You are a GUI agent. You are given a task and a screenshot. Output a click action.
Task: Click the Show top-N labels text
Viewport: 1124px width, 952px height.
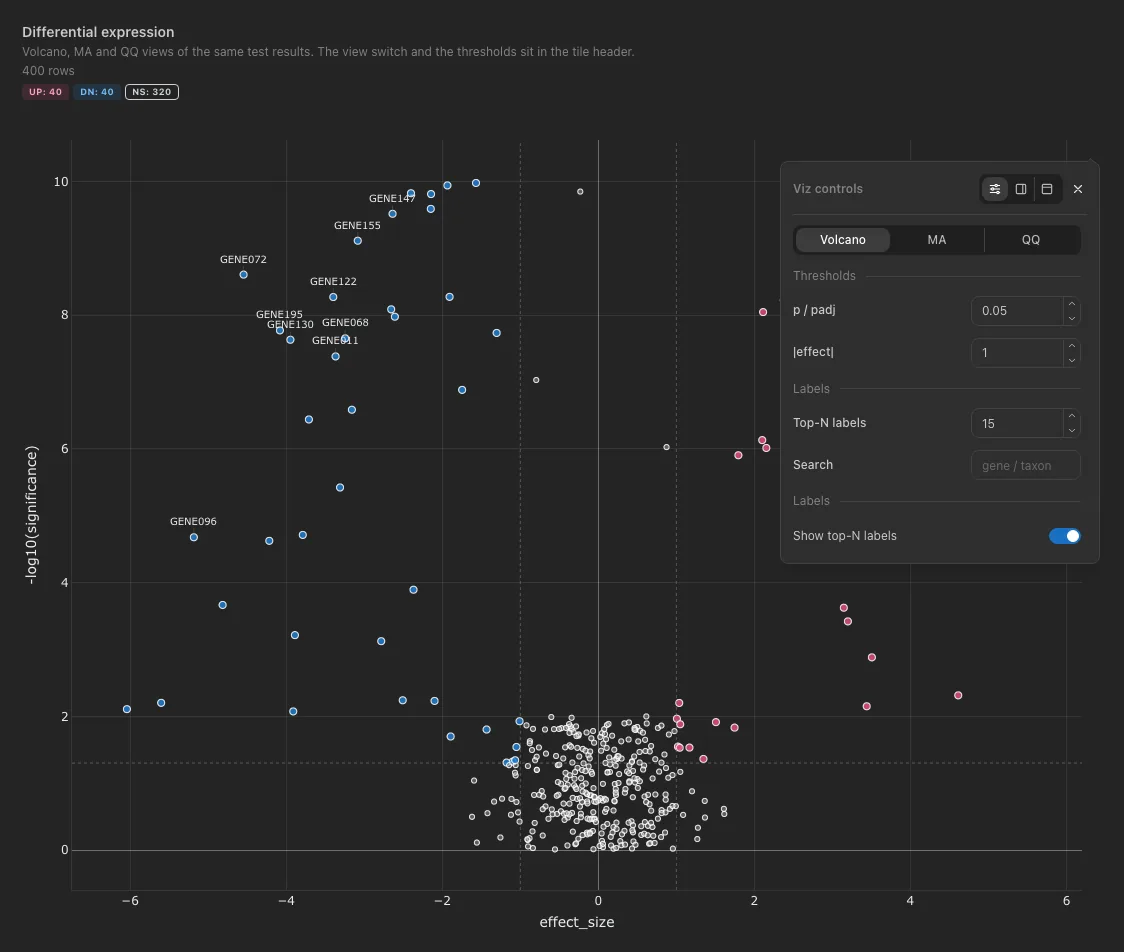pyautogui.click(x=844, y=536)
